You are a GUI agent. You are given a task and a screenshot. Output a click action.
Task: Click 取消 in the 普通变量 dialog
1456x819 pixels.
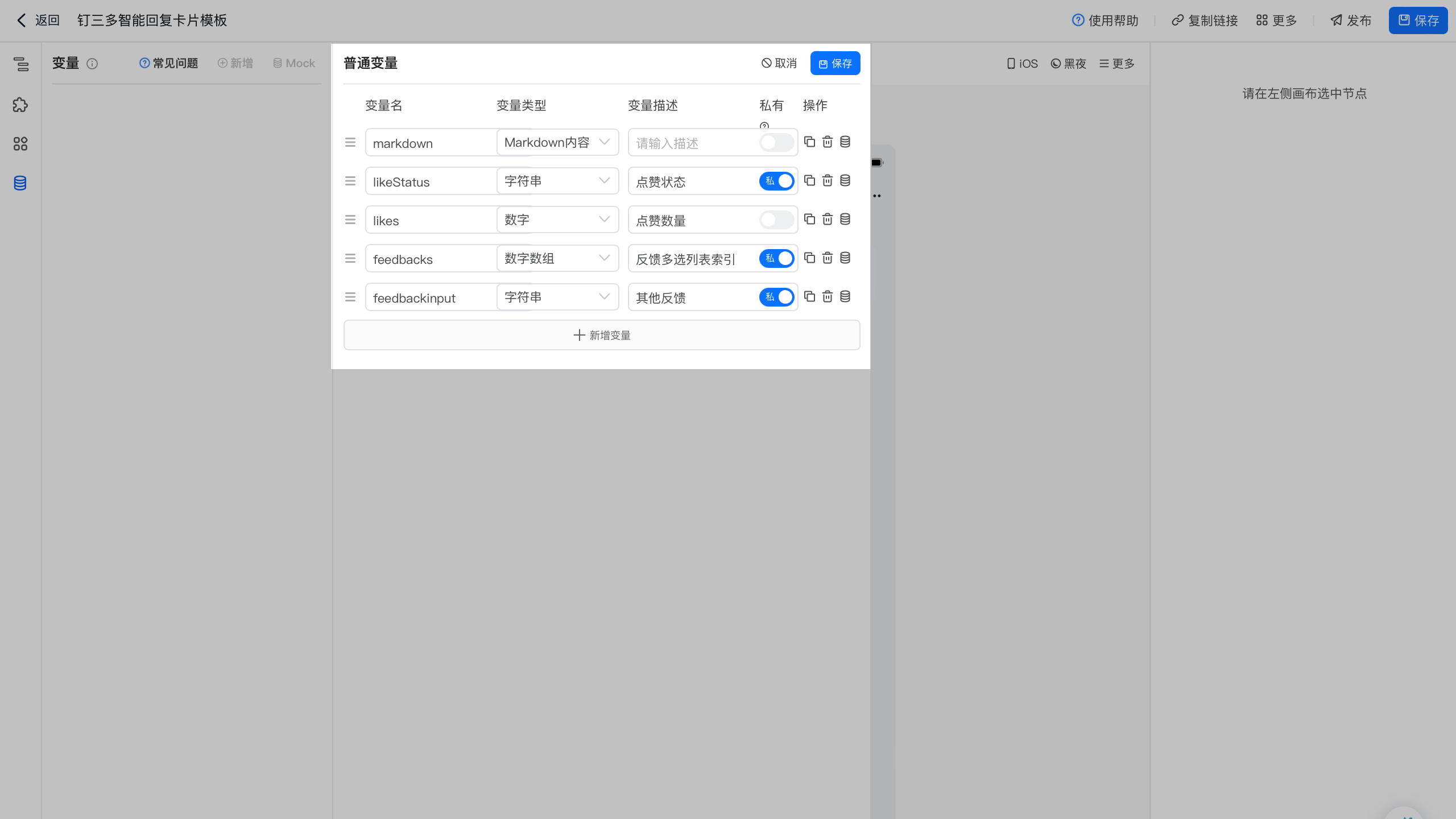point(779,63)
